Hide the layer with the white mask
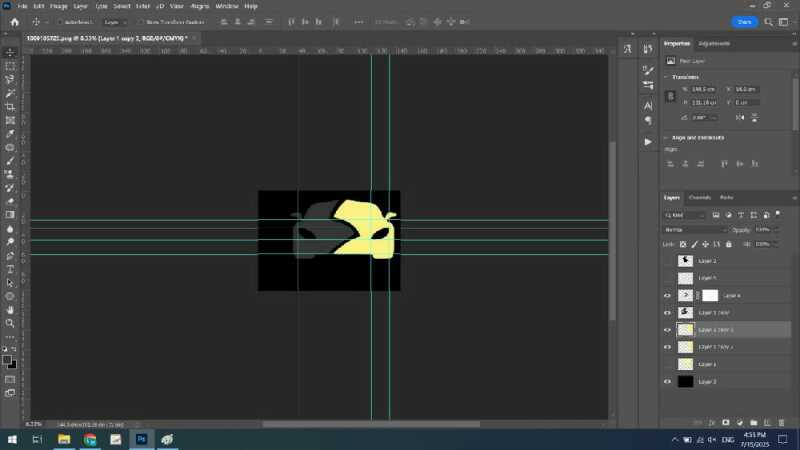Viewport: 800px width, 450px height. point(667,295)
